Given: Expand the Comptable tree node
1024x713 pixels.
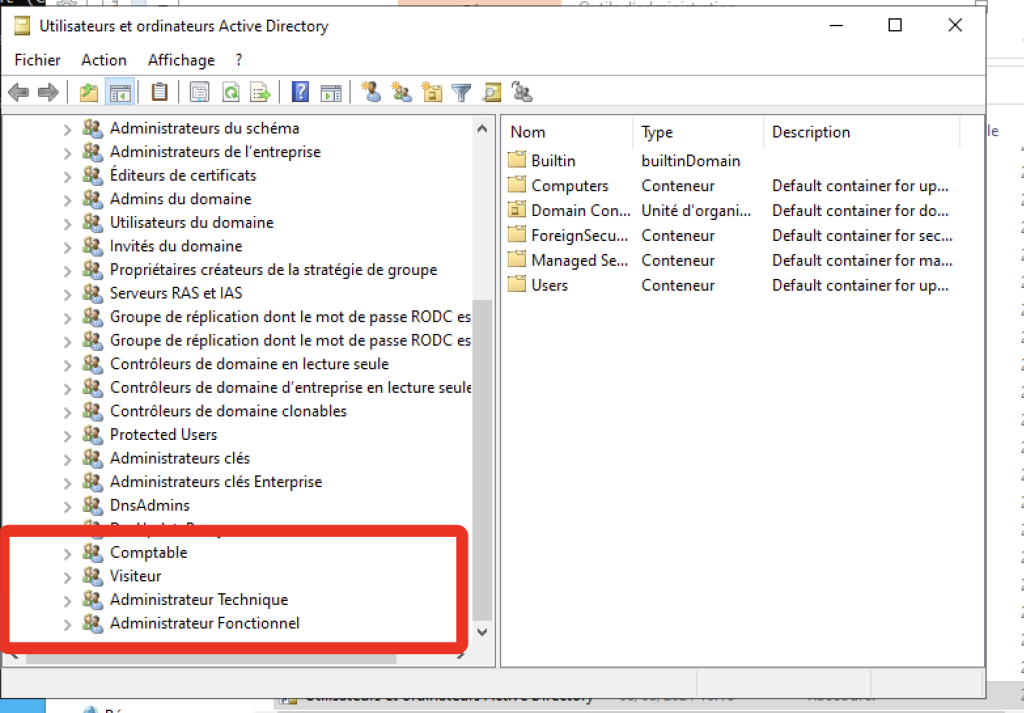Looking at the screenshot, I should click(x=68, y=553).
